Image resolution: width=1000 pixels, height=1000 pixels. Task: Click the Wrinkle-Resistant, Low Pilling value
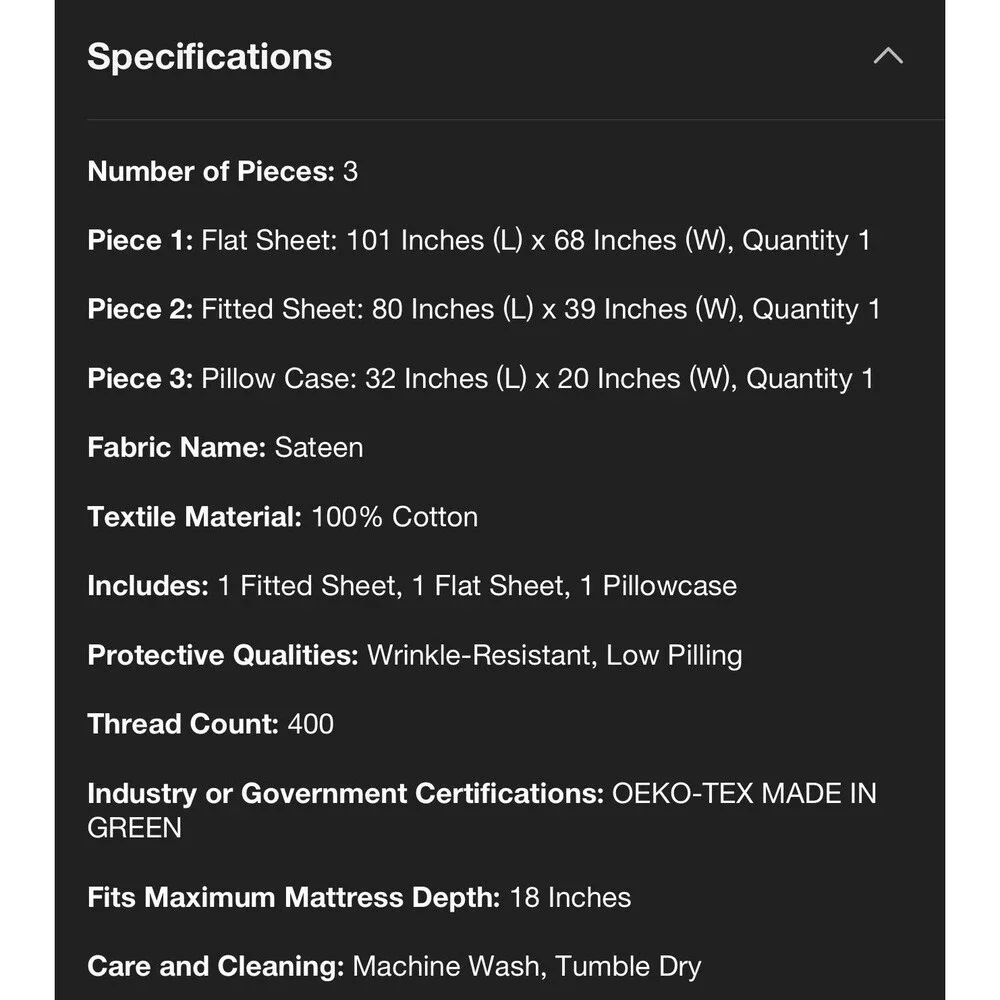pos(555,656)
